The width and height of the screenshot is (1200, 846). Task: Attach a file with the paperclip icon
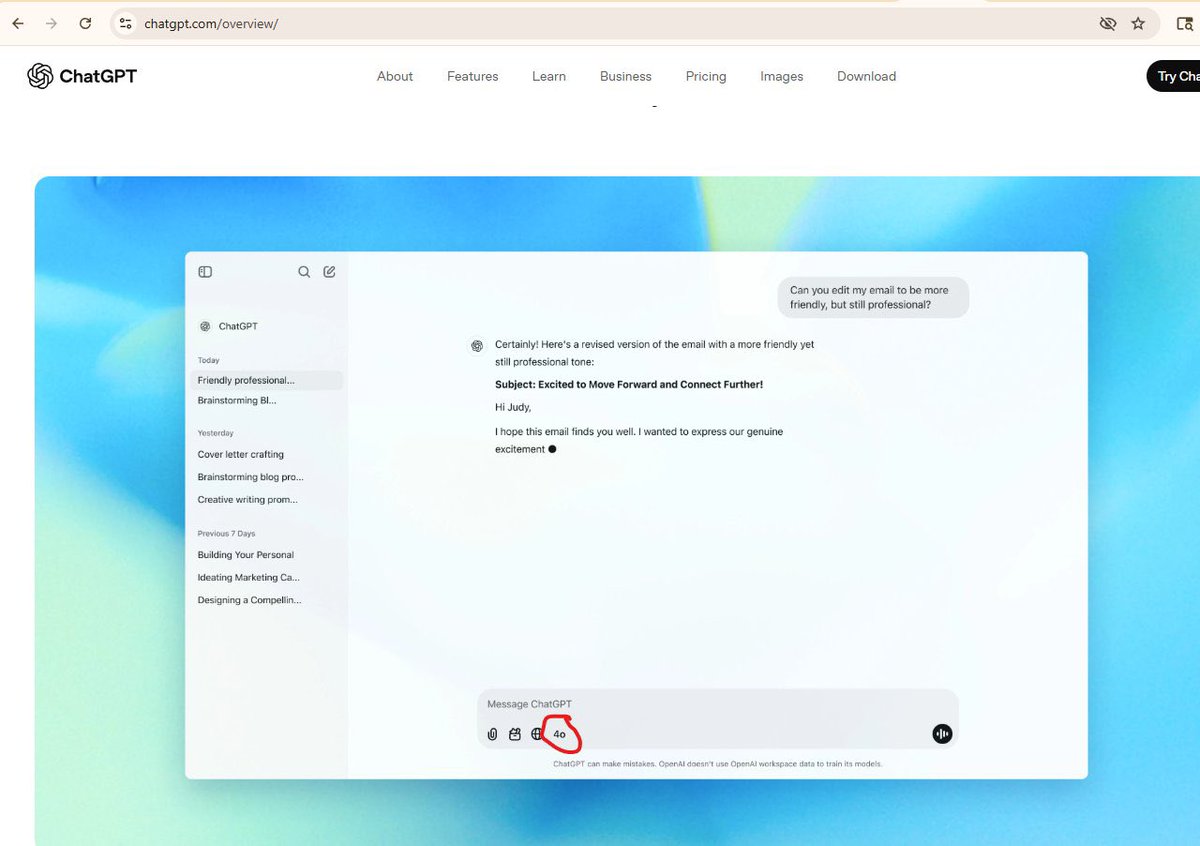tap(492, 734)
